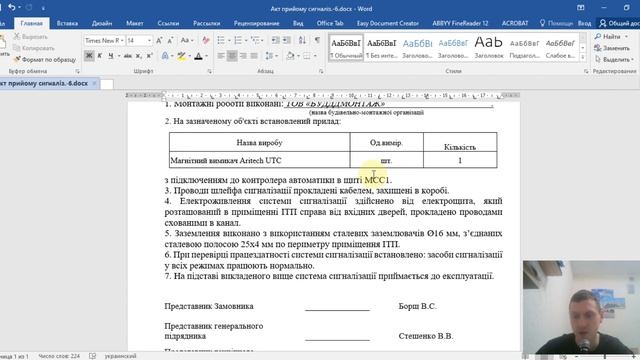Image resolution: width=640 pixels, height=360 pixels.
Task: Open the Select (Выделить) dropdown
Action: click(614, 60)
